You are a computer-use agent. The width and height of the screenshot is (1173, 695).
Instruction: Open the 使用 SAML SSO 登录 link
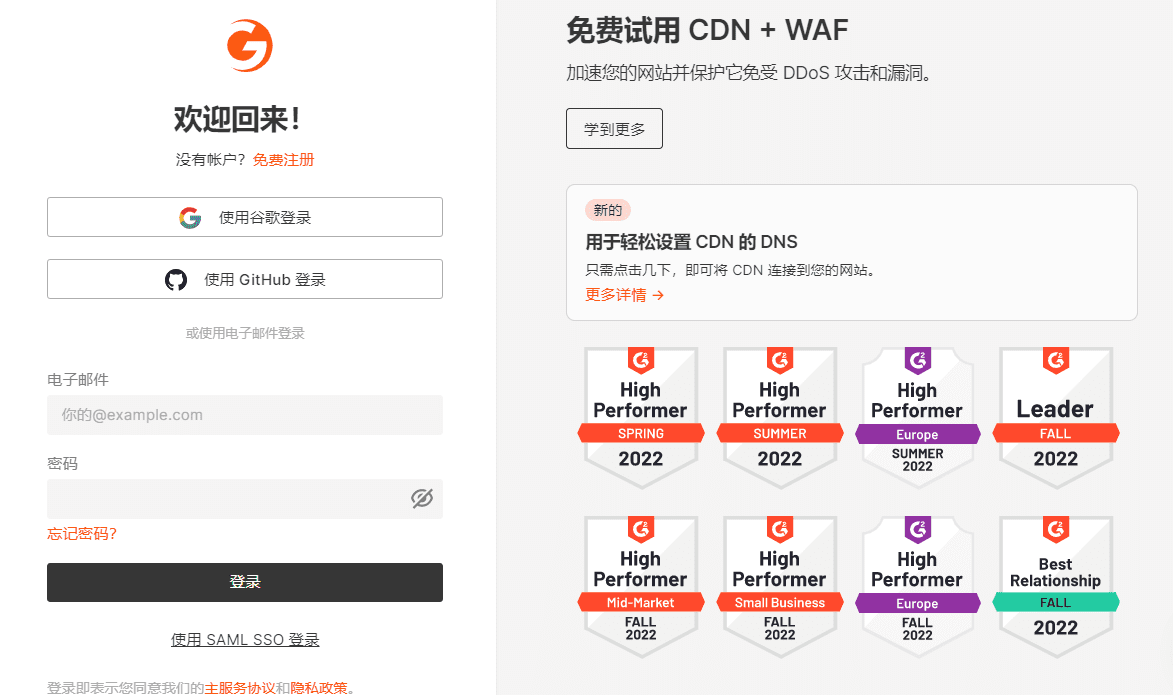pos(245,640)
